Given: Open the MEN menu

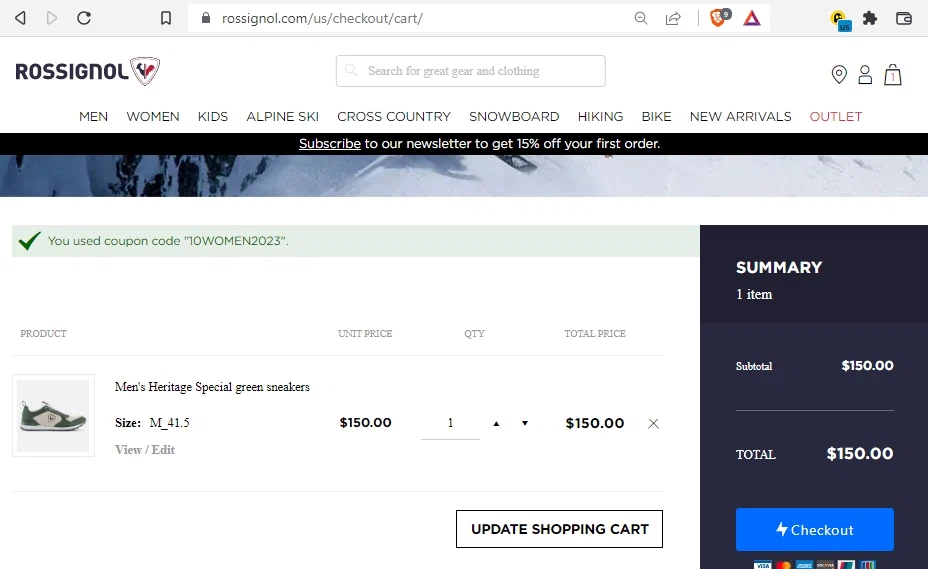Looking at the screenshot, I should coord(94,117).
